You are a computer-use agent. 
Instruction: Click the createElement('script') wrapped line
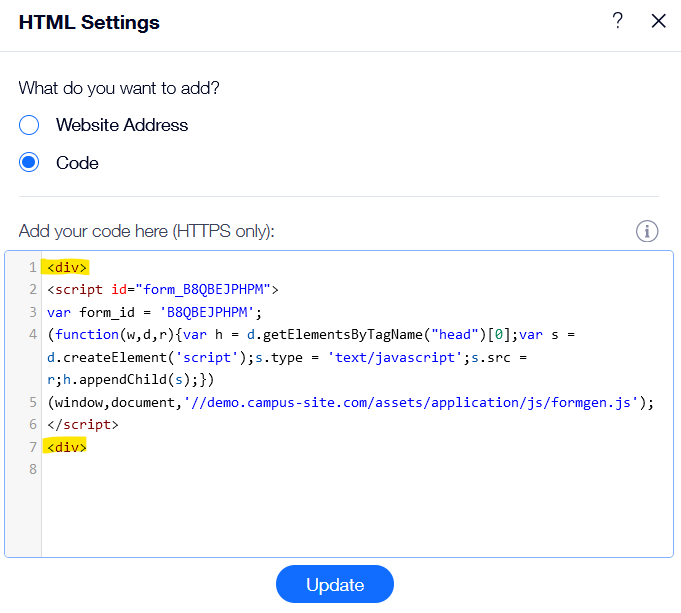point(287,358)
